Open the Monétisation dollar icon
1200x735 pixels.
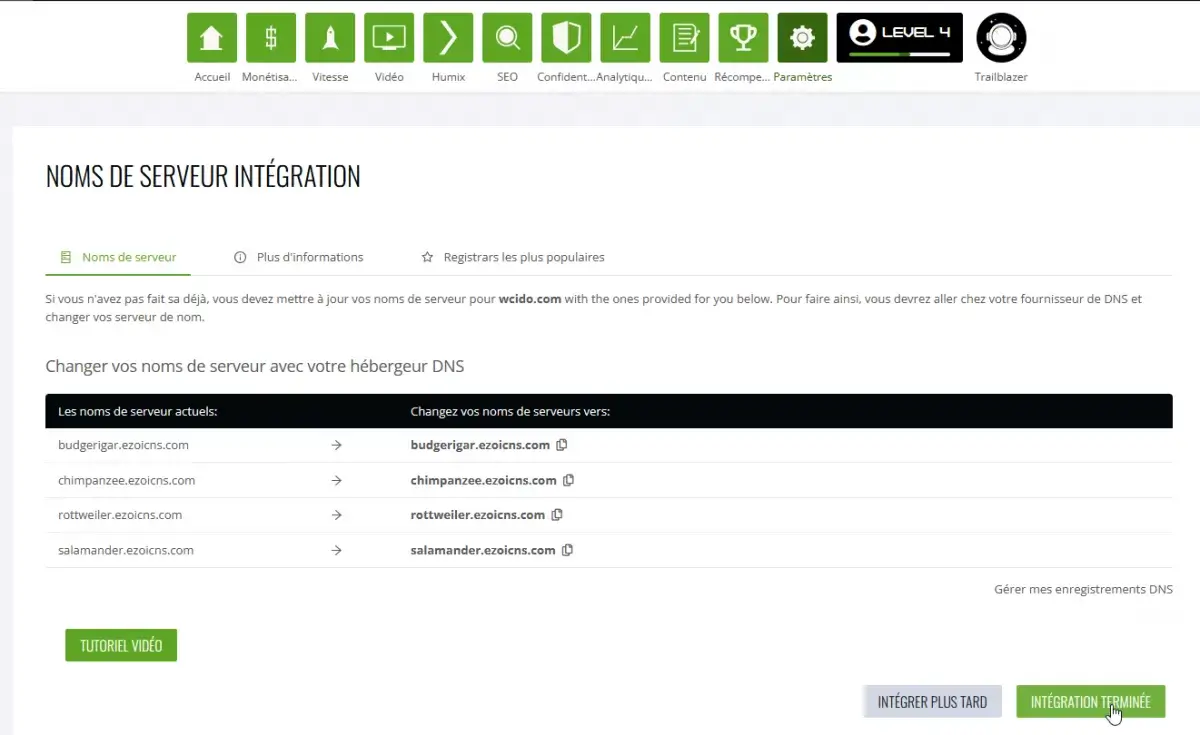[x=271, y=38]
